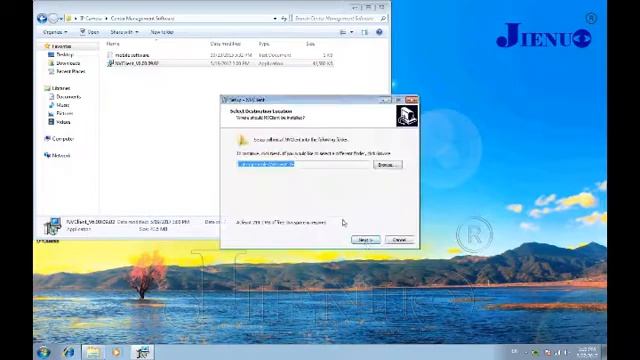Sort files by Type column header
The height and width of the screenshot is (360, 640).
click(x=264, y=44)
